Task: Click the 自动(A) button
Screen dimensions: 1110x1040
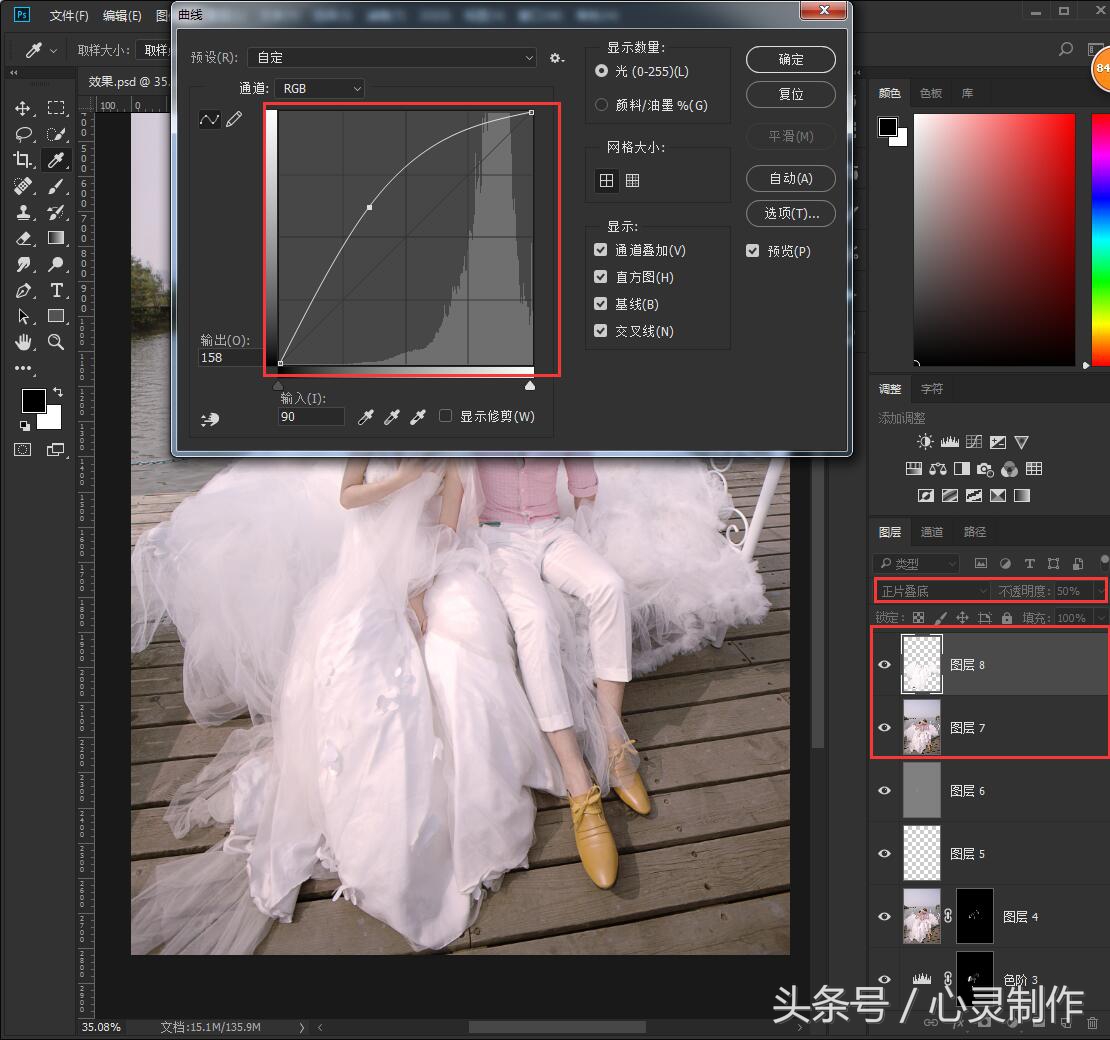Action: (790, 178)
